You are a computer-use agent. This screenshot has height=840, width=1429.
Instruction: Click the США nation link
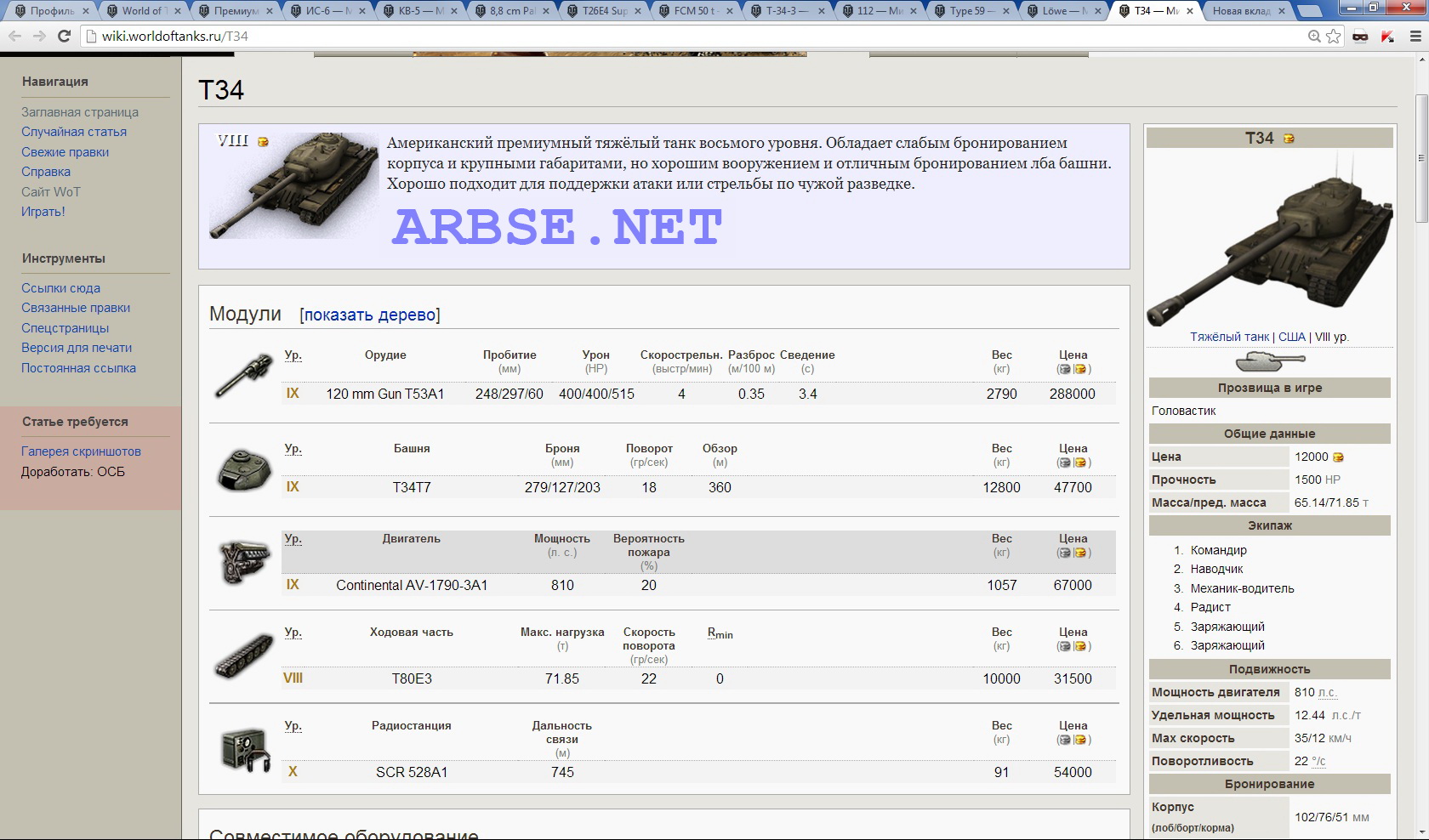(x=1291, y=337)
